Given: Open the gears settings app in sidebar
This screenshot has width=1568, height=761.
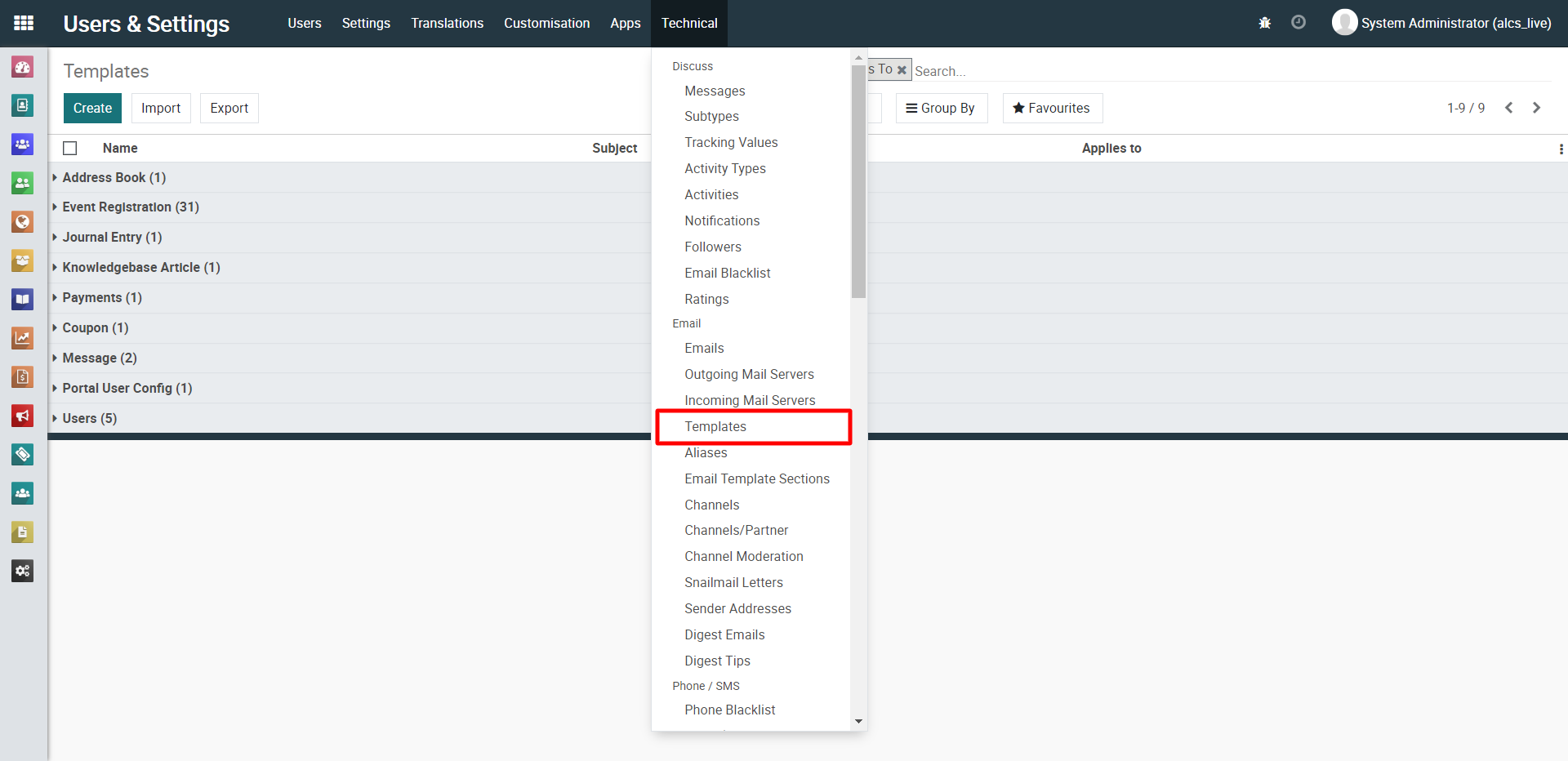Looking at the screenshot, I should click(x=23, y=571).
